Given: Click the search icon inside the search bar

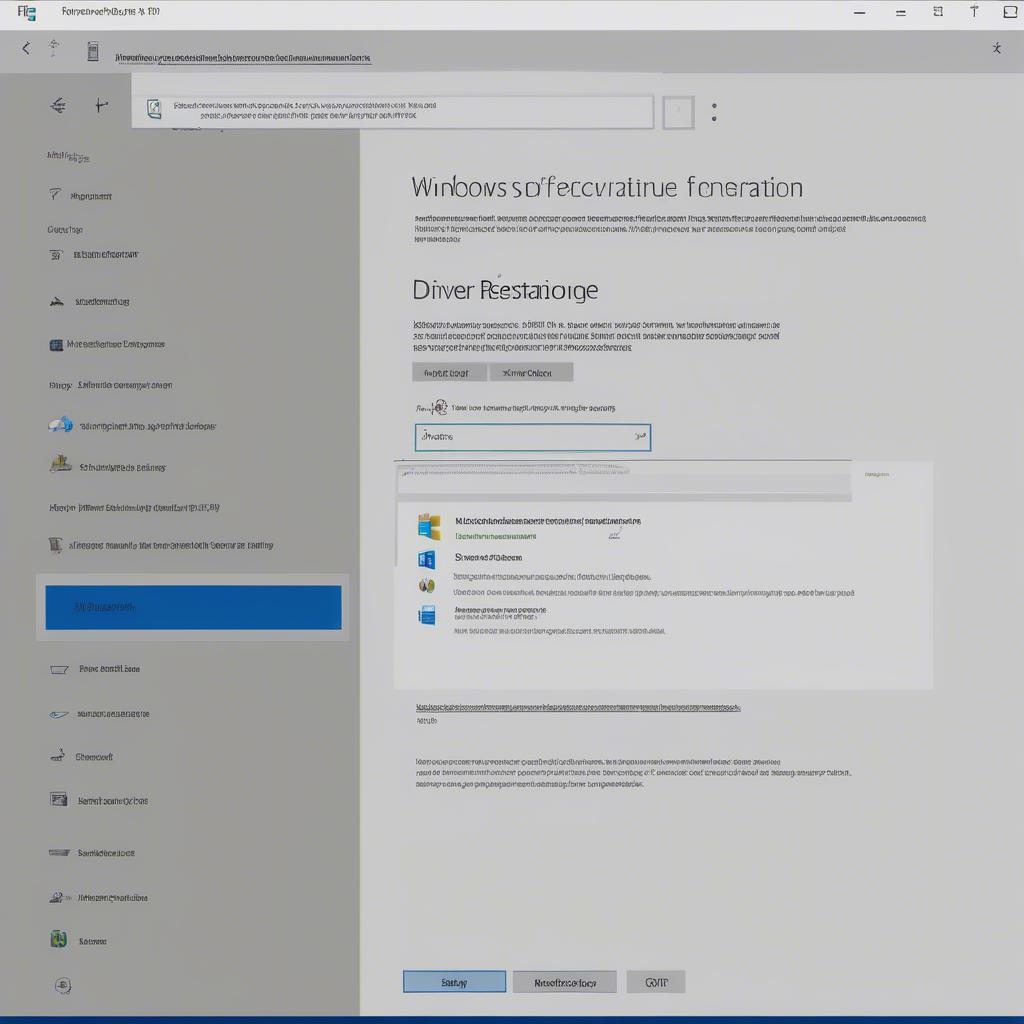Looking at the screenshot, I should click(x=154, y=109).
